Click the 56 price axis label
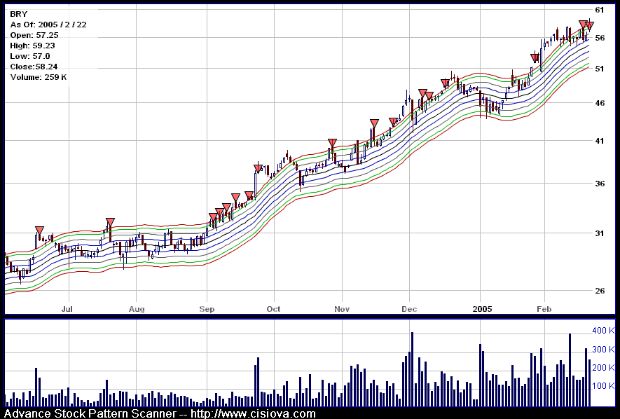Viewport: 620px width, 419px height. [599, 38]
